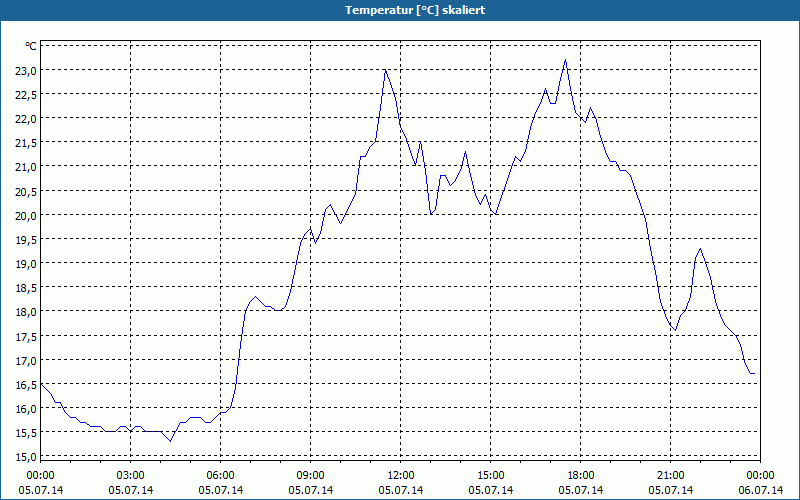Select the 18,5 y-axis label

[27, 288]
